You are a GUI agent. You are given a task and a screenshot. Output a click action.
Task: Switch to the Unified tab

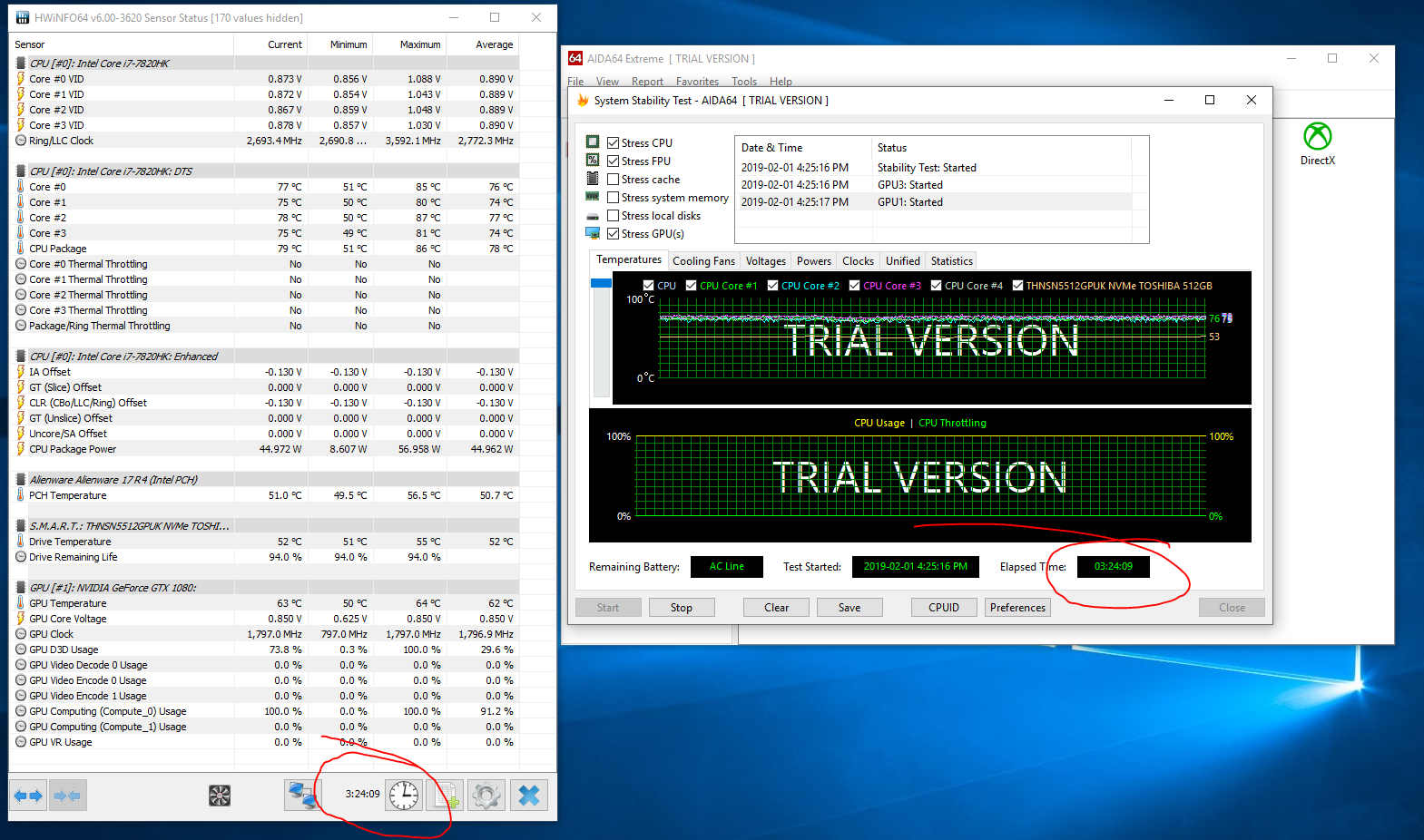[x=903, y=261]
